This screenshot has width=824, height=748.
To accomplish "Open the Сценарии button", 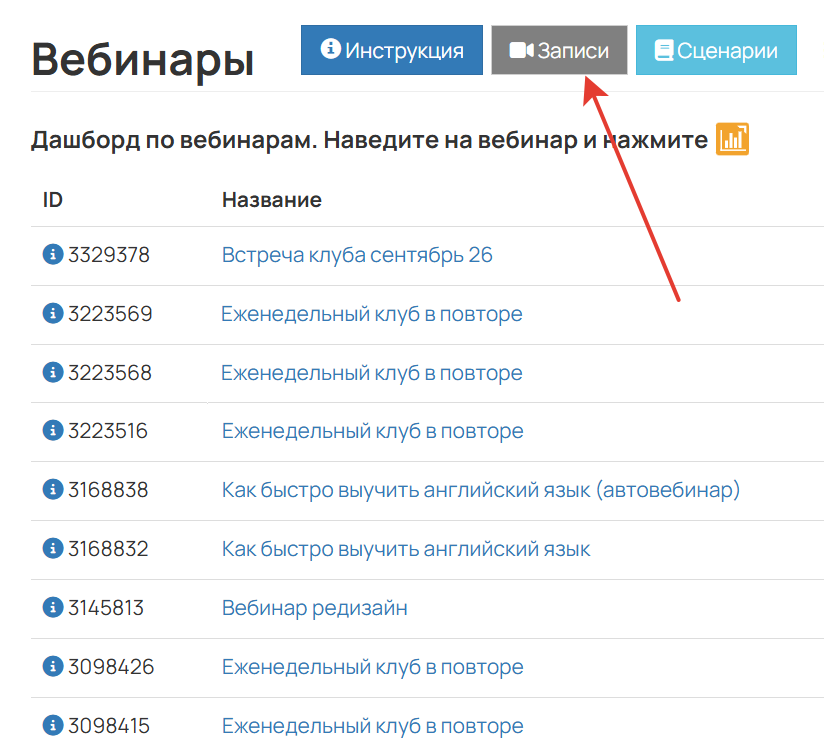I will [716, 50].
